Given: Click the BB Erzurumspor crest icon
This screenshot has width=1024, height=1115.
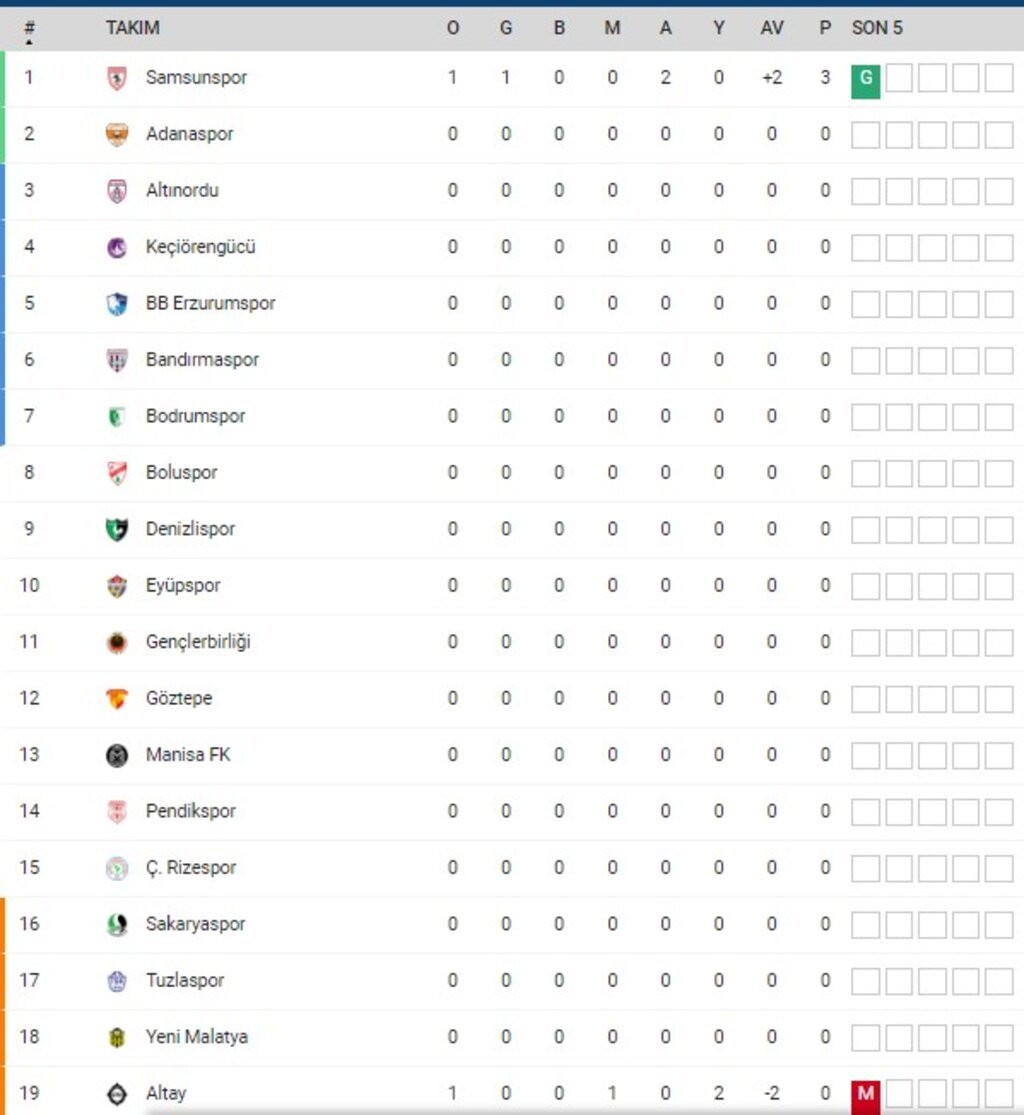Looking at the screenshot, I should (117, 304).
